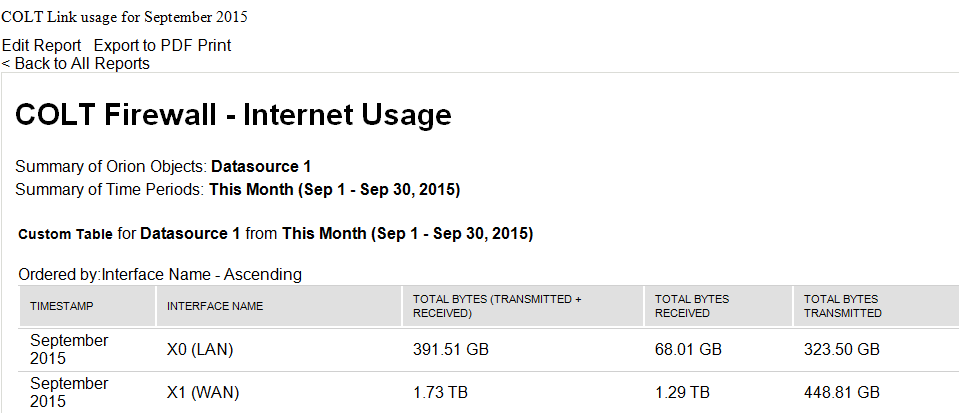Click the 68.01 GB received value
This screenshot has width=959, height=413.
(688, 349)
